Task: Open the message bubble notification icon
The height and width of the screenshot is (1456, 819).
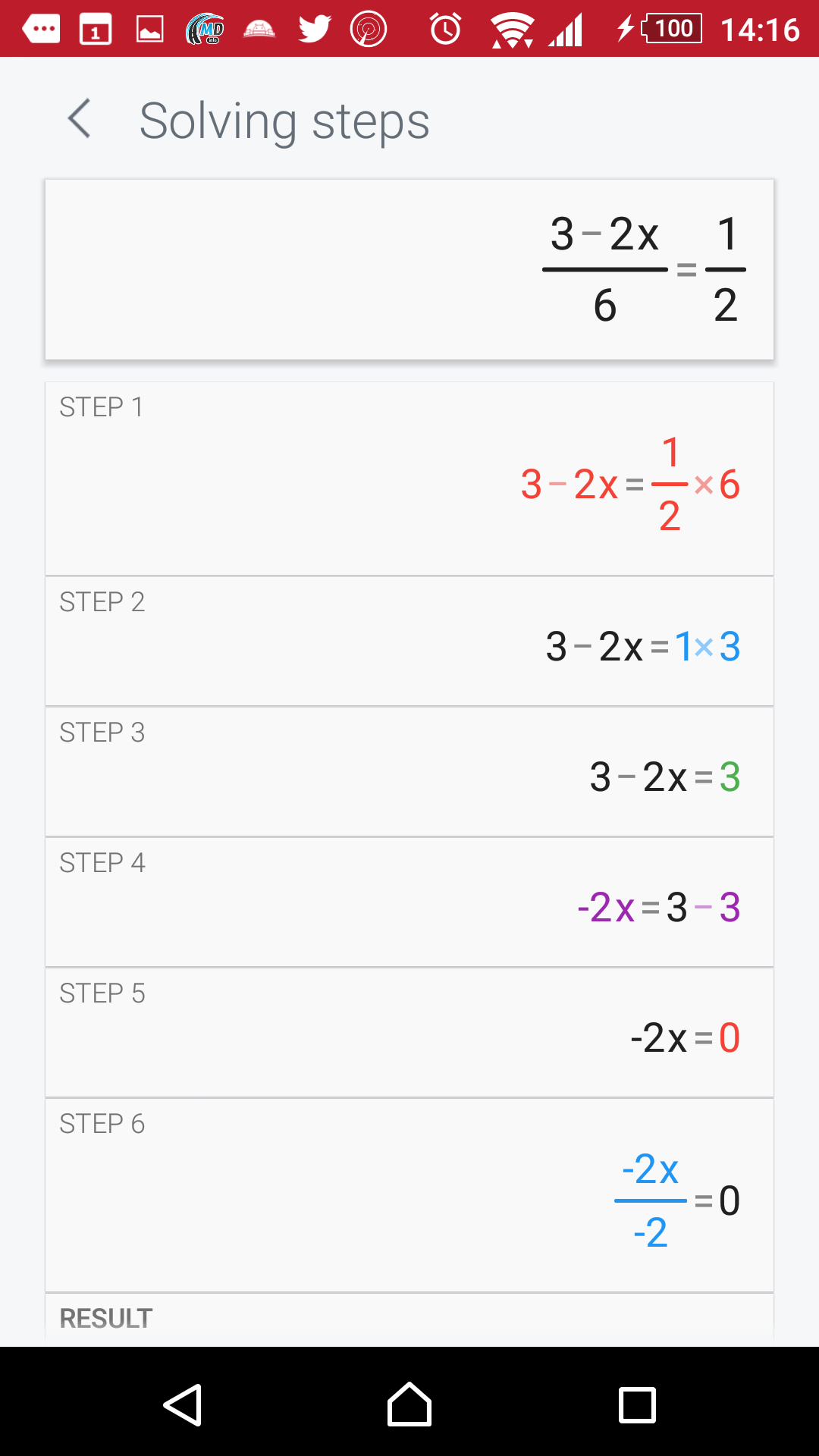Action: 41,30
